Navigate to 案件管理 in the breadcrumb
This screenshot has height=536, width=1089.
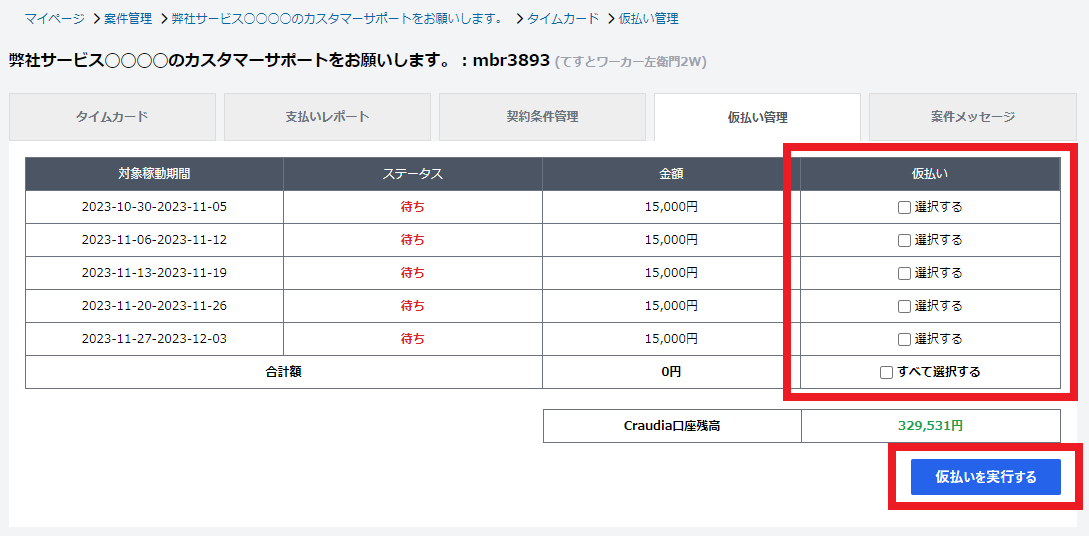[128, 19]
